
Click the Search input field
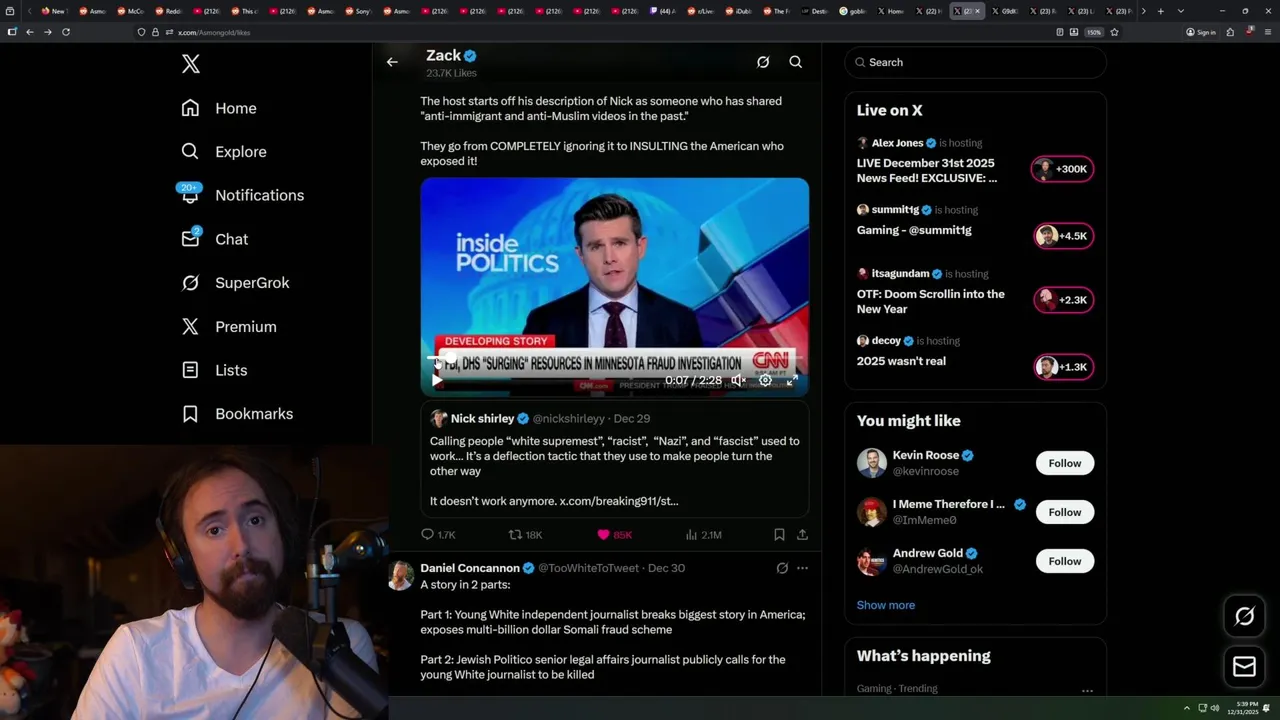click(975, 62)
